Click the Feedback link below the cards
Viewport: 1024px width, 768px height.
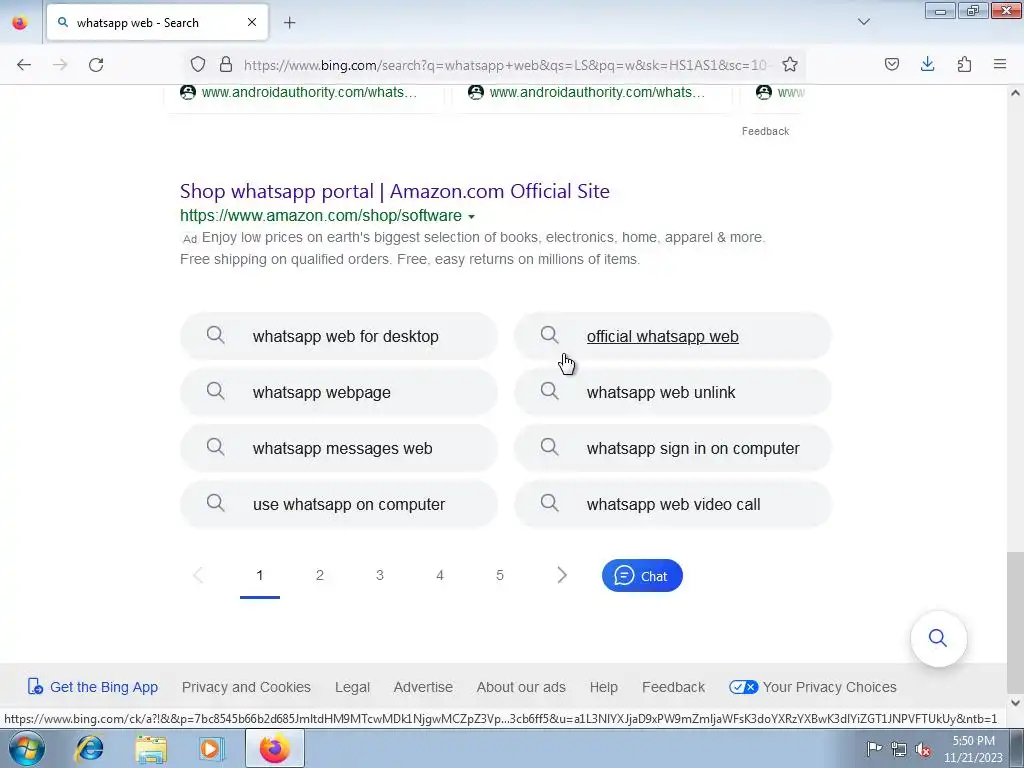pos(765,131)
